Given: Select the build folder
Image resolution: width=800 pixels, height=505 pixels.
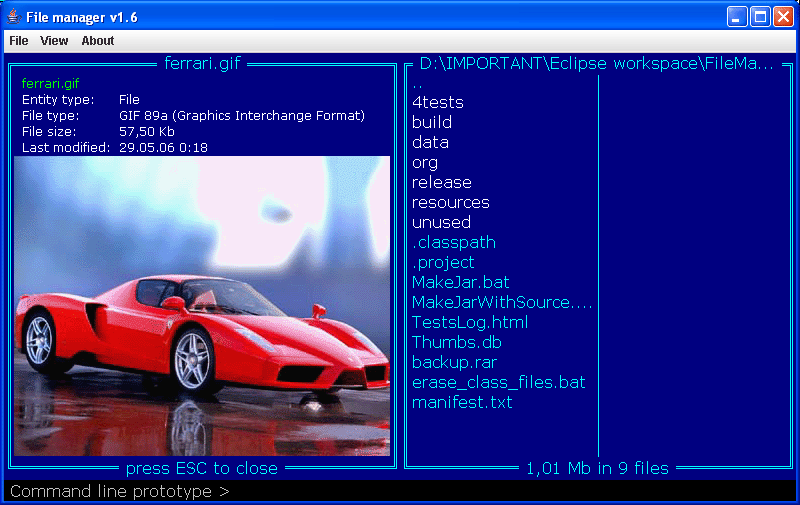Looking at the screenshot, I should tap(432, 122).
